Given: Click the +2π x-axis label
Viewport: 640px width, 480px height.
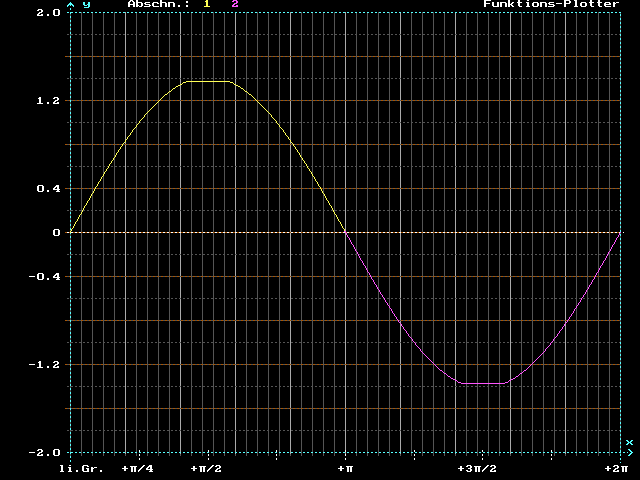Looking at the screenshot, I should coord(617,469).
